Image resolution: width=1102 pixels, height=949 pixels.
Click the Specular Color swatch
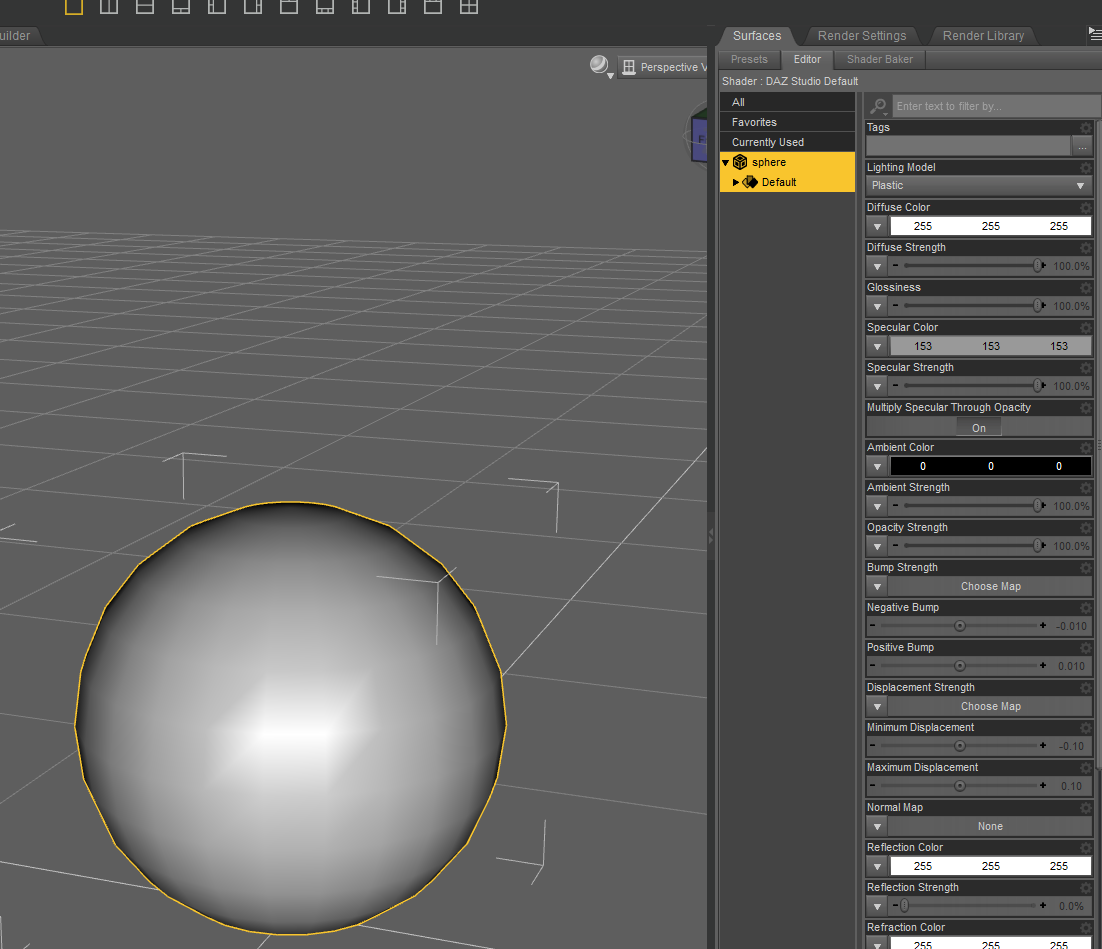click(990, 346)
